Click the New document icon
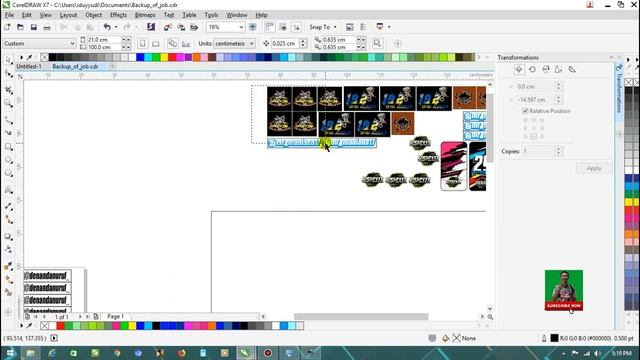The image size is (640, 360). tap(7, 27)
